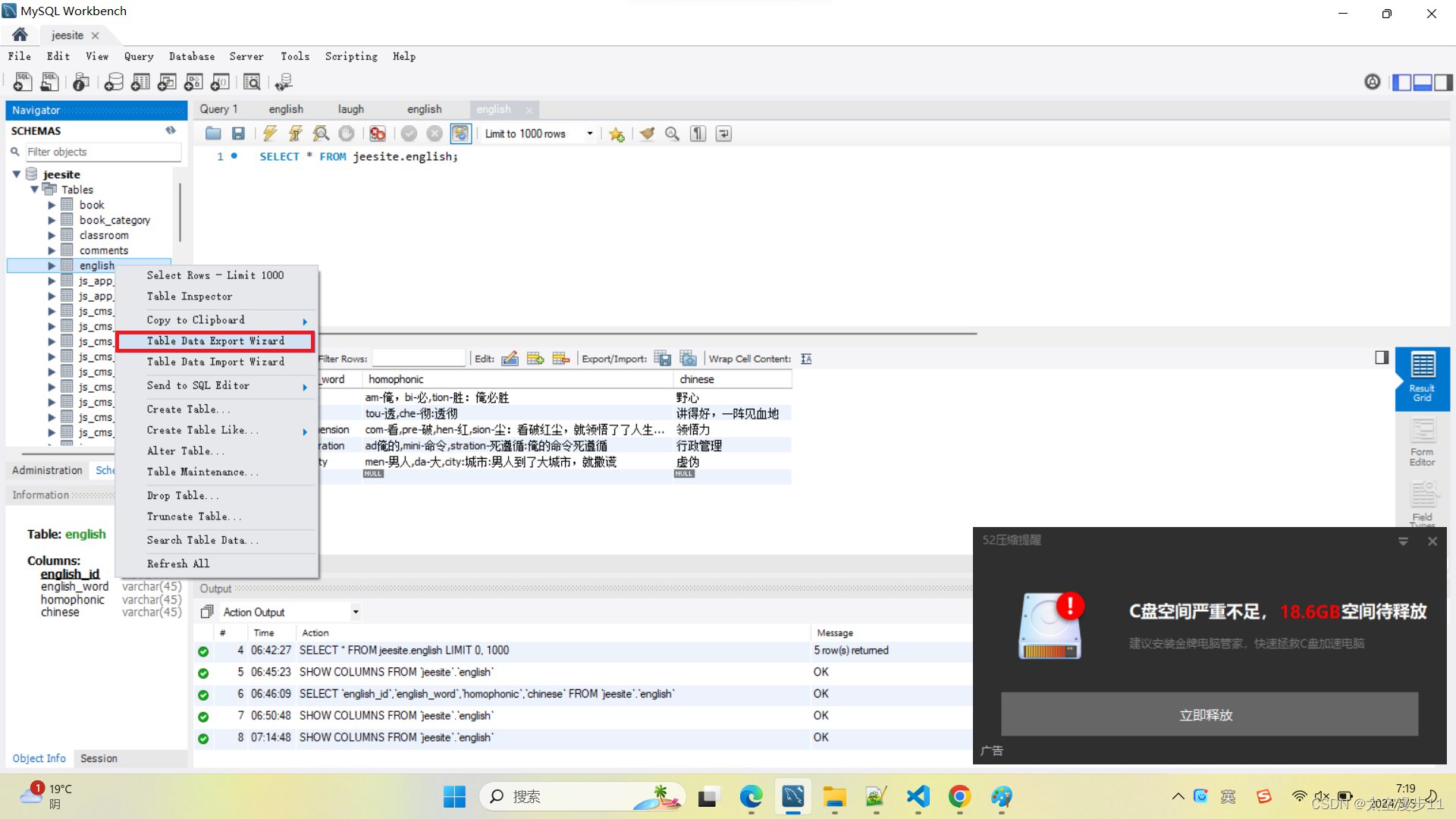Click the 立即释放 release space button
Viewport: 1456px width, 819px height.
[x=1208, y=714]
